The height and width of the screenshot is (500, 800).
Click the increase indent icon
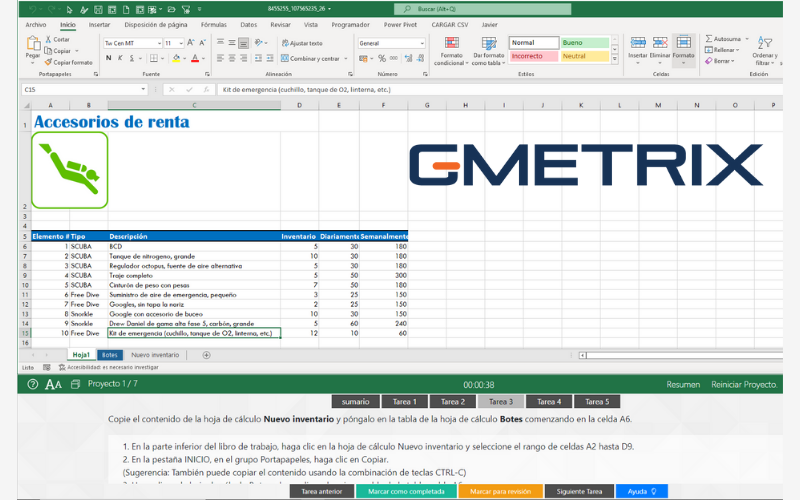pyautogui.click(x=270, y=59)
